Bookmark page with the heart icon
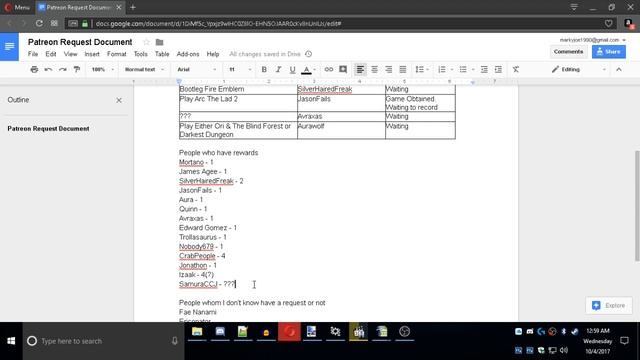The width and height of the screenshot is (640, 360). (x=609, y=24)
